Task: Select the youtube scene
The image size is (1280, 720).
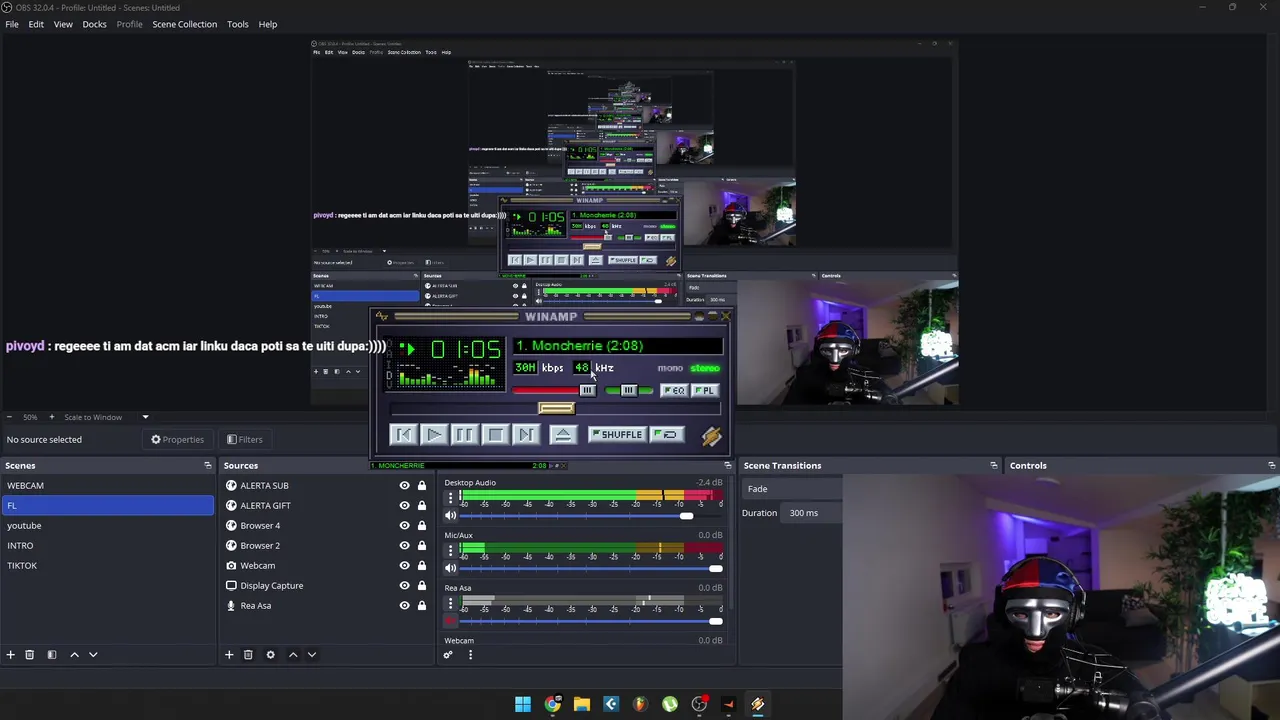Action: [107, 525]
